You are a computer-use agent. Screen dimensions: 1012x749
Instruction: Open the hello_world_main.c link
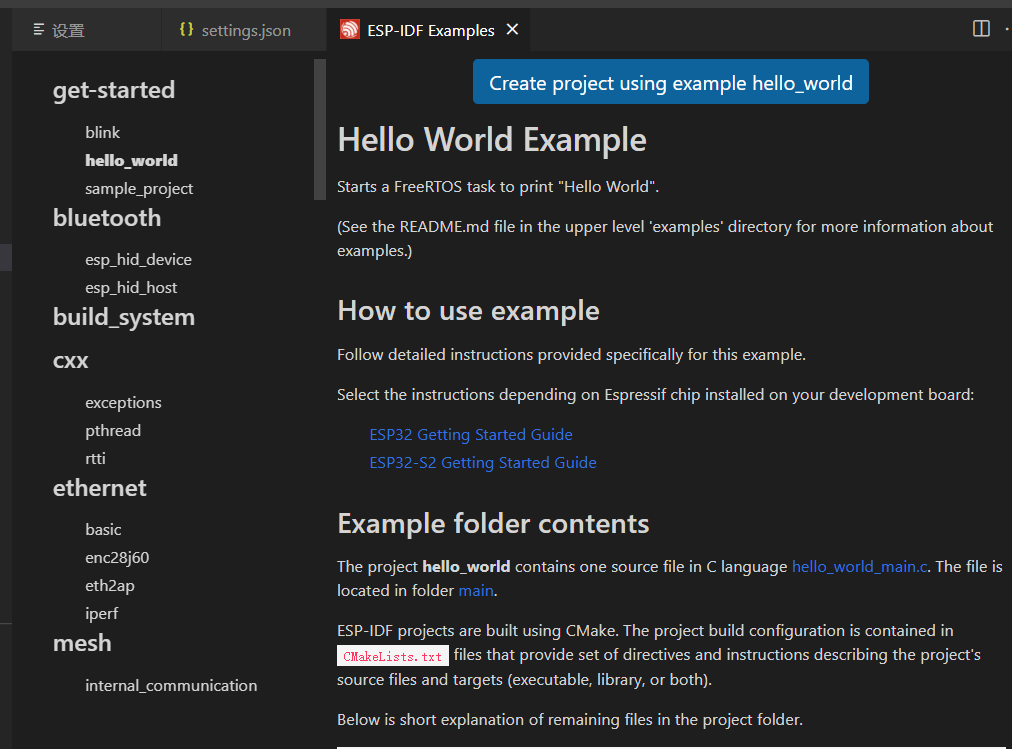click(x=860, y=566)
